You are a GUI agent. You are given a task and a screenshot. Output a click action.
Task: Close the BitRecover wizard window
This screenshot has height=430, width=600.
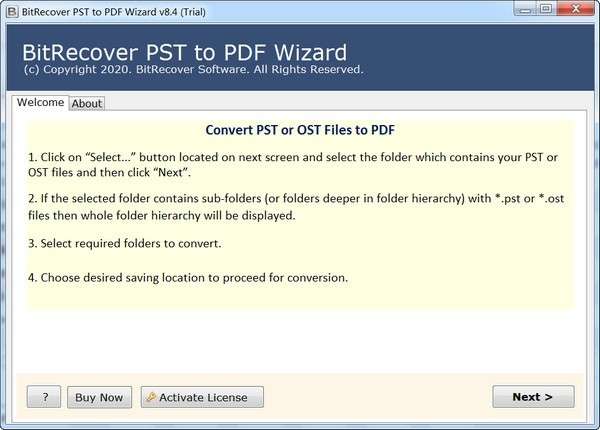(x=575, y=10)
